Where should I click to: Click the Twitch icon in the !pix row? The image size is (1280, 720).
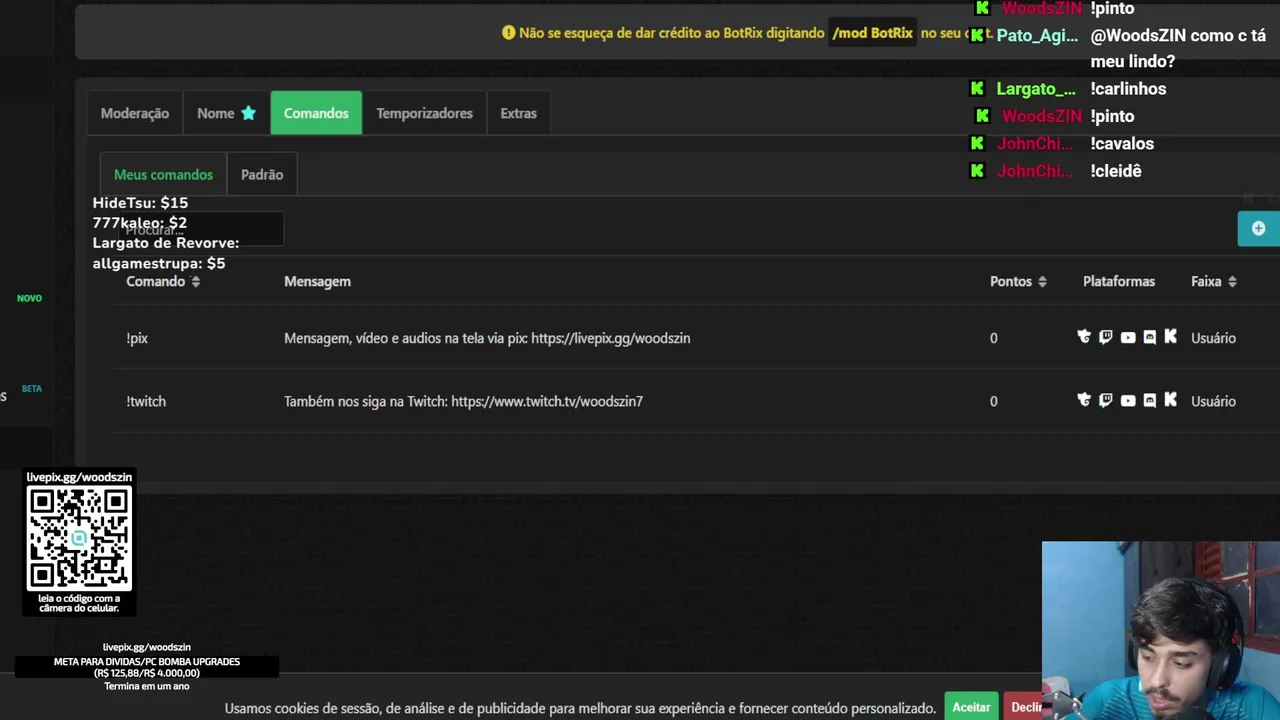click(x=1106, y=337)
